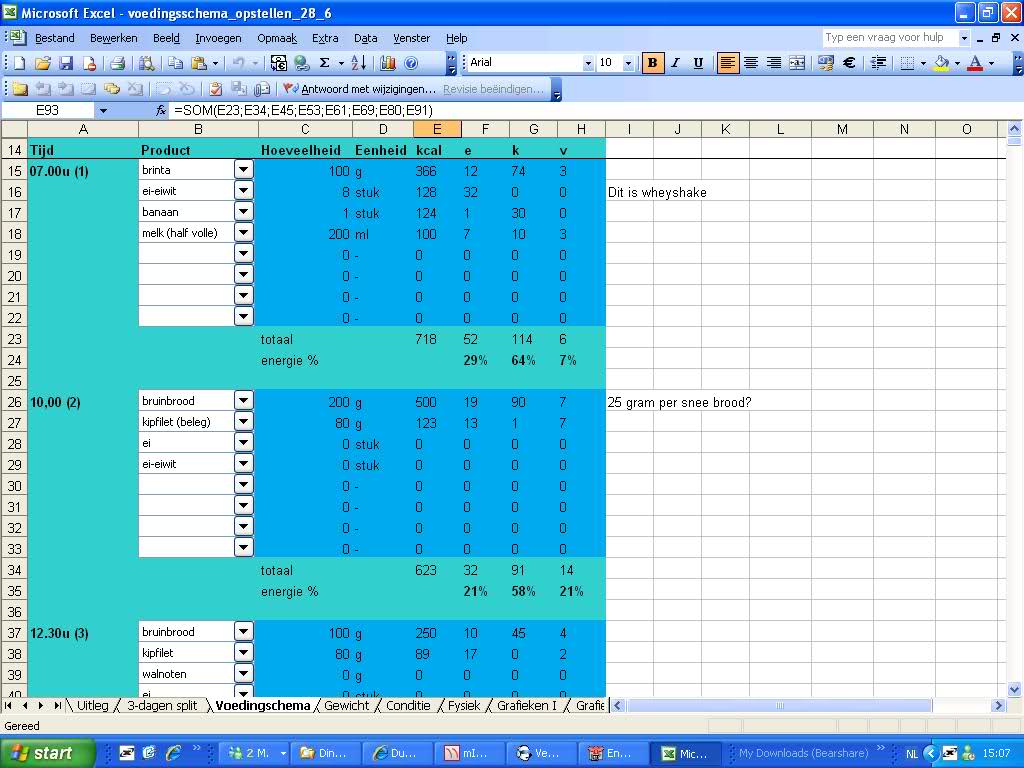Click the Fill Color paint bucket swatch
Screen dimensions: 1024x768
(x=940, y=63)
